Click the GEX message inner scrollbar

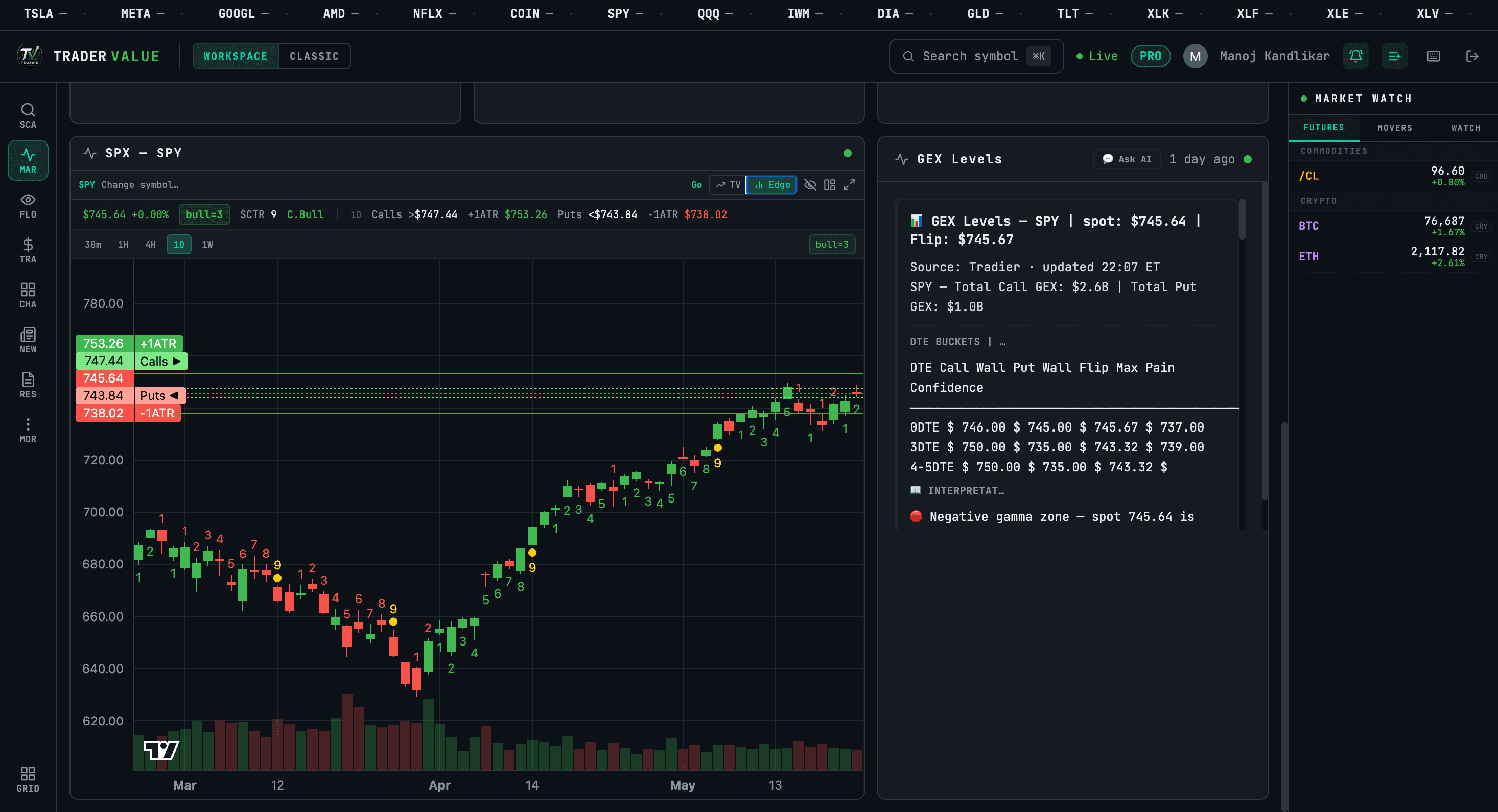point(1242,220)
